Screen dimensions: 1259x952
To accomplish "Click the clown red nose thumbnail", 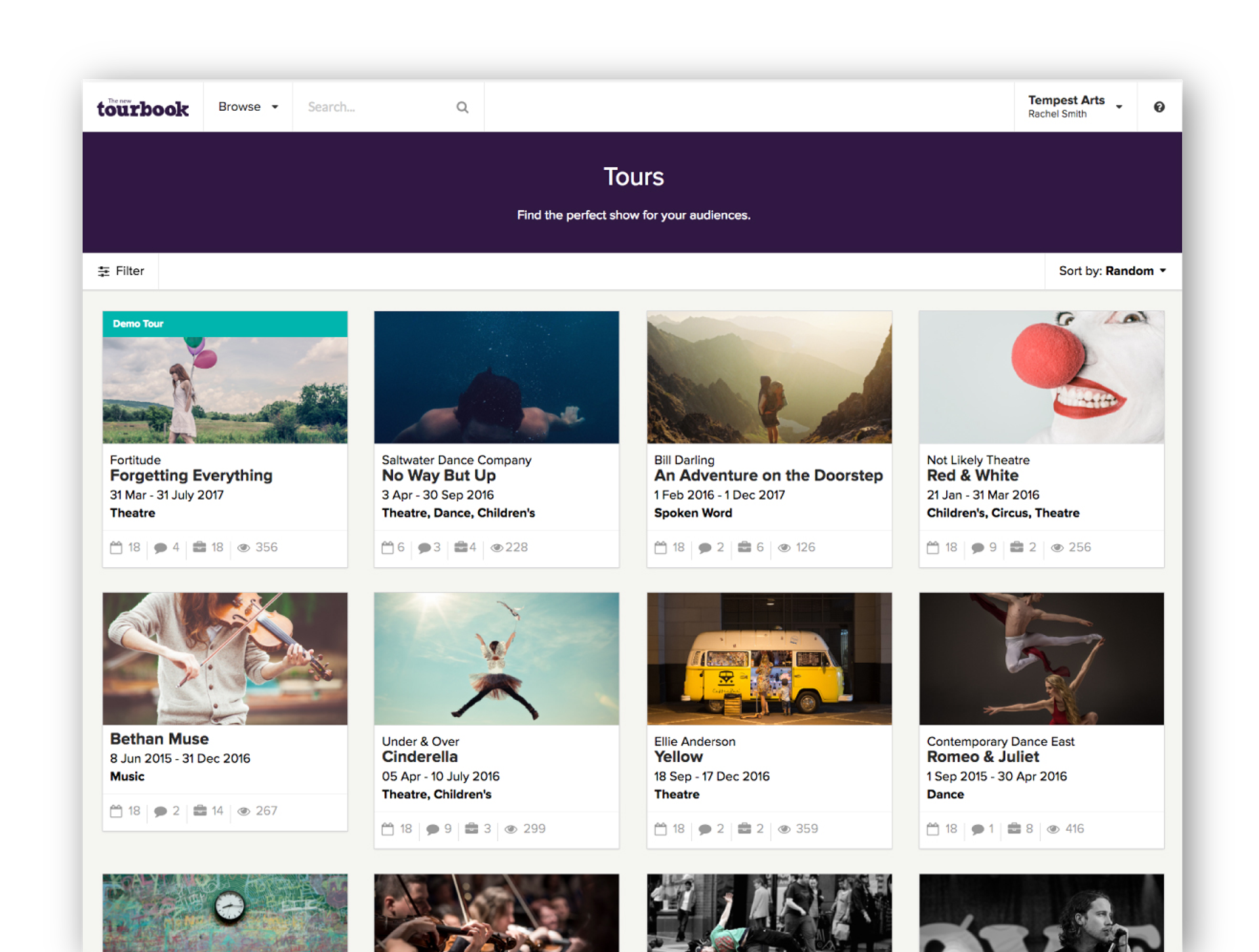I will [x=1041, y=377].
